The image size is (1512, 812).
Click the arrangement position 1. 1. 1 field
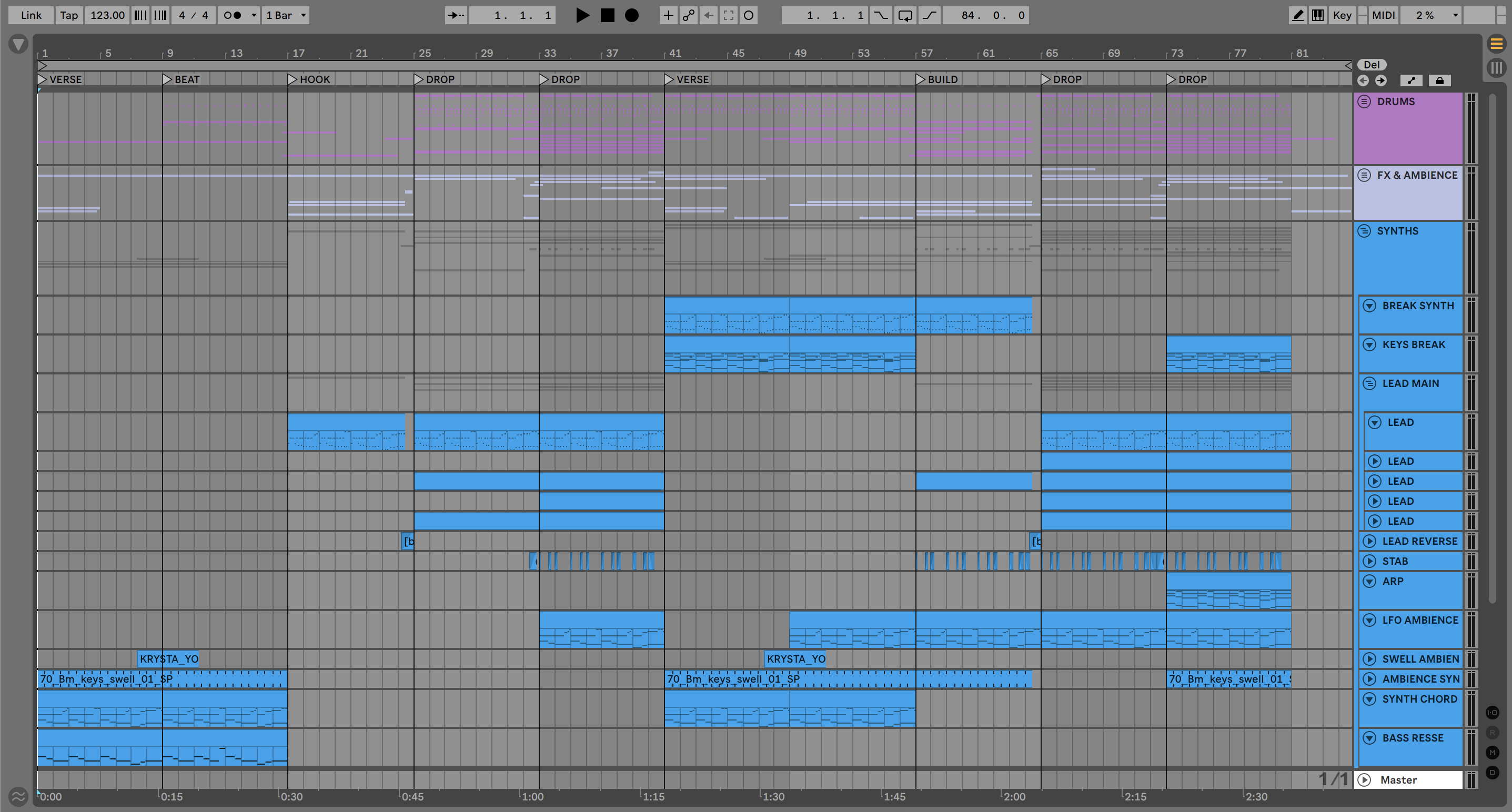[512, 15]
